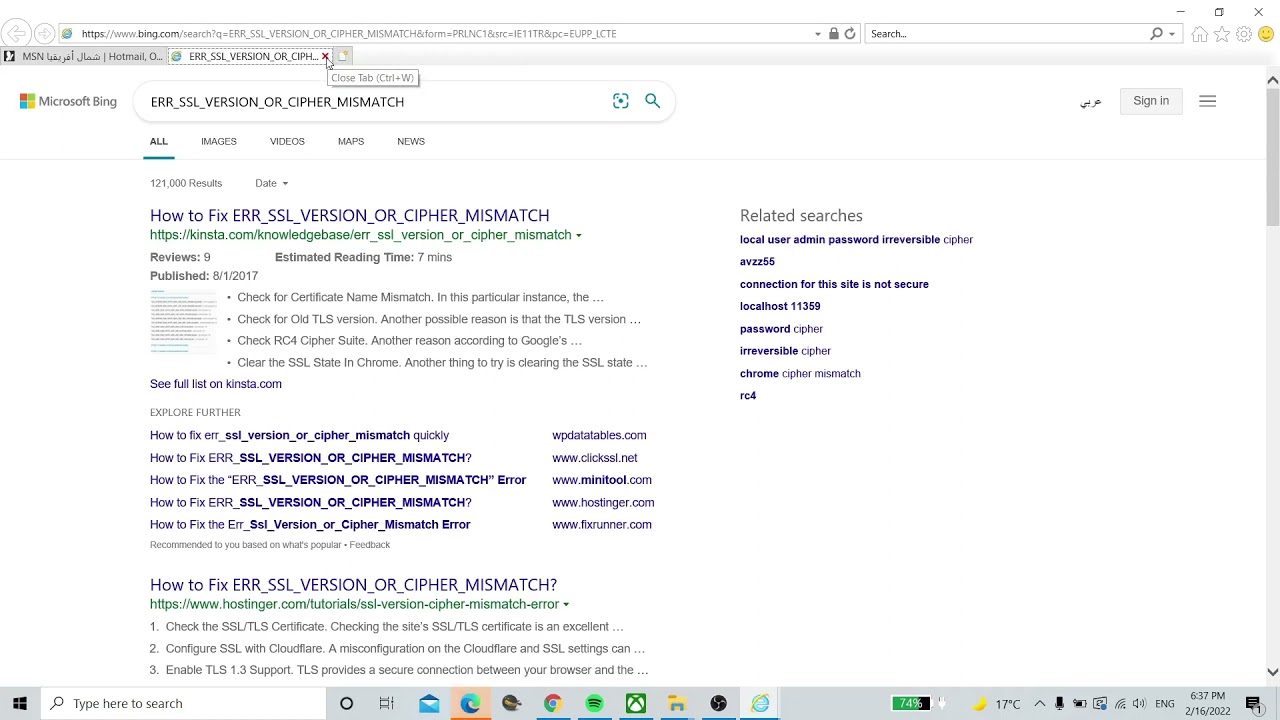Click the page vertical scrollbar thumb
The width and height of the screenshot is (1280, 720).
[x=1273, y=157]
